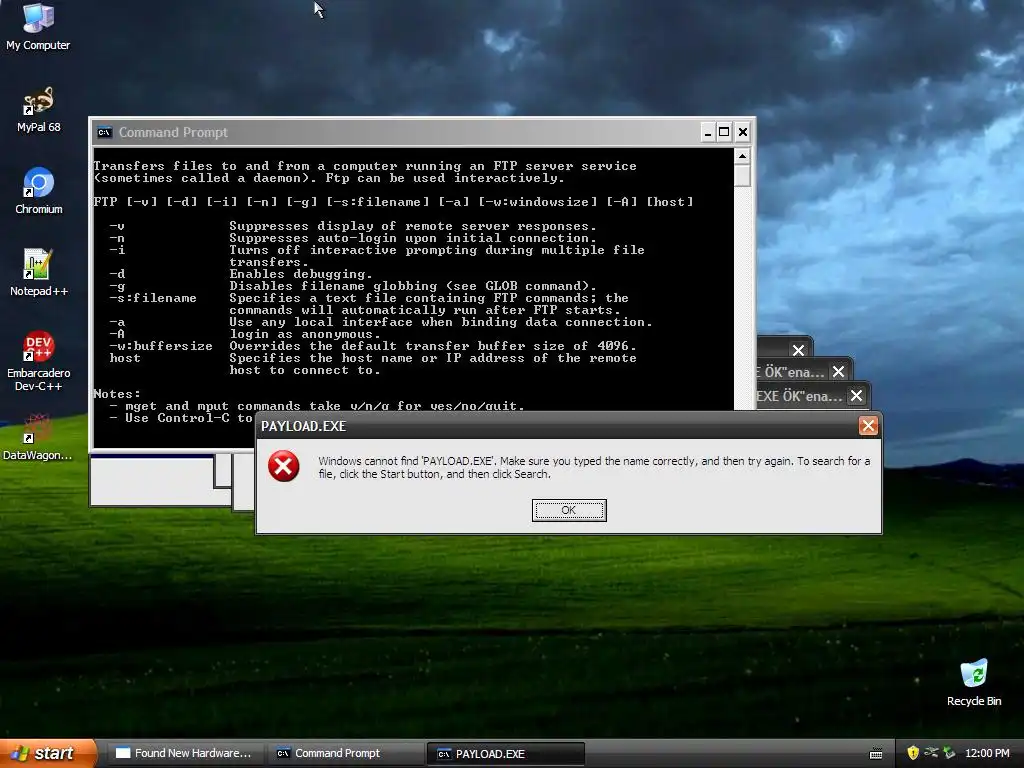Close the 'E ÖK"ena...' notification

coord(839,372)
